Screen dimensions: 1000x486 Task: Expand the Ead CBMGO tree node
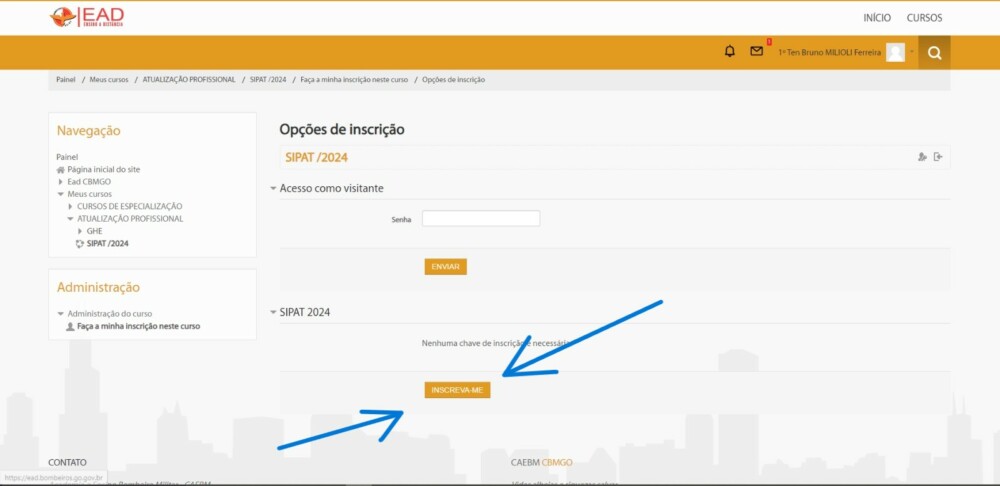[61, 182]
